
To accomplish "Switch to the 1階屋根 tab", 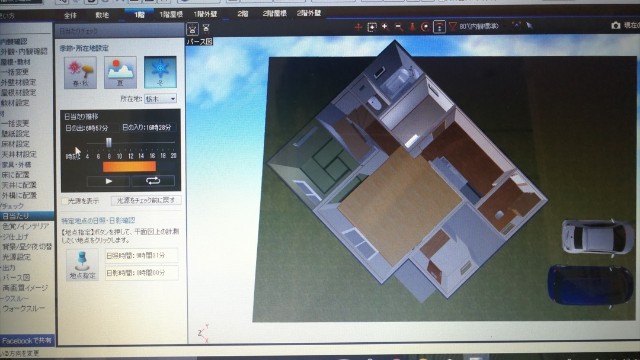I will pos(171,14).
